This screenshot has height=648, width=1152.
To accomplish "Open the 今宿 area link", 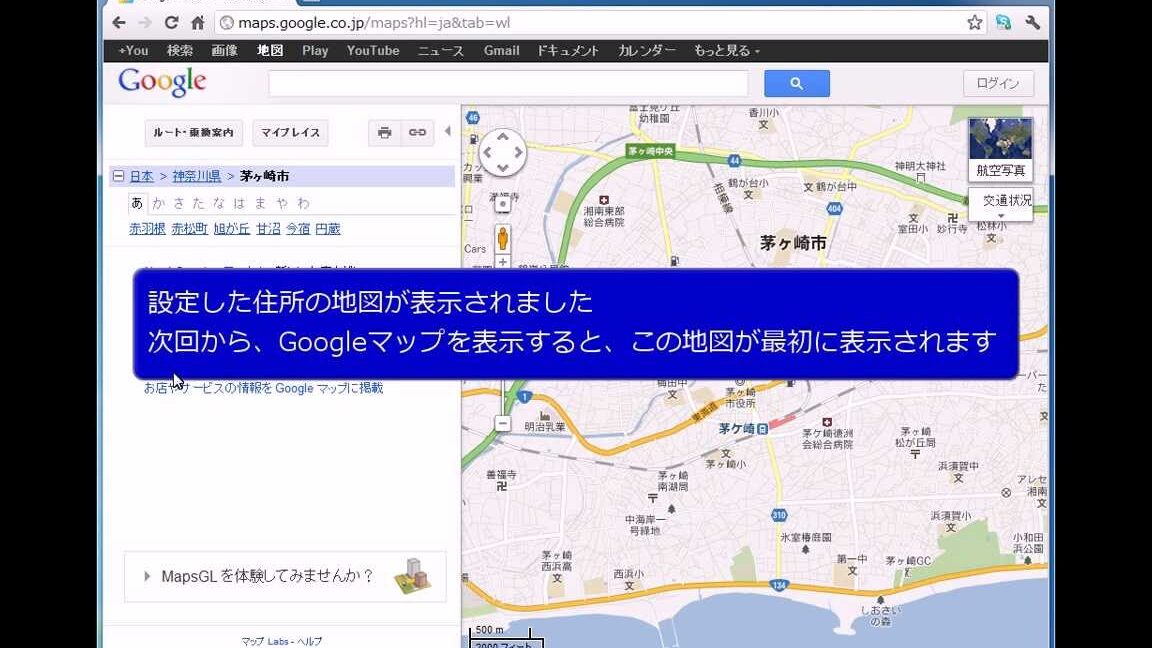I will [x=298, y=228].
